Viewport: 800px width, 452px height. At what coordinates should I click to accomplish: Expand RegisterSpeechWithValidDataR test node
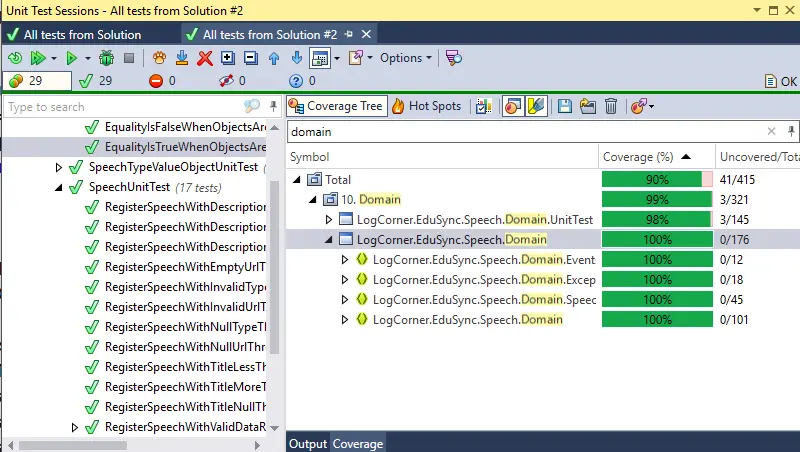74,427
